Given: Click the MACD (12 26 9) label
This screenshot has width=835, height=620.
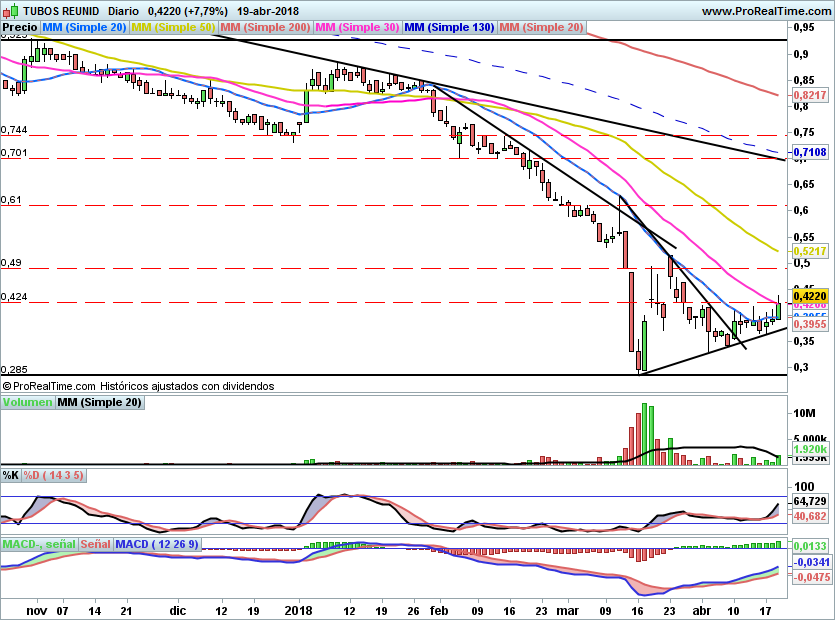Looking at the screenshot, I should (x=157, y=545).
